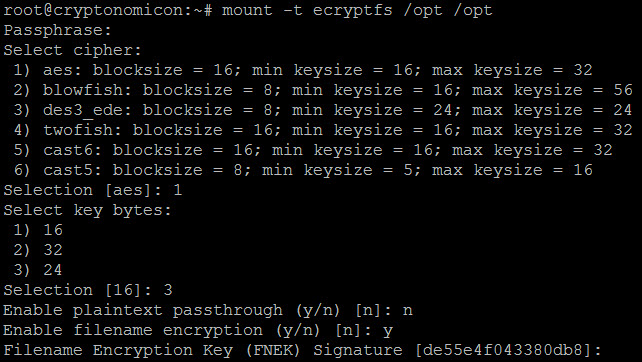Select the cast6 cipher option line
This screenshot has height=362, width=642.
click(313, 150)
